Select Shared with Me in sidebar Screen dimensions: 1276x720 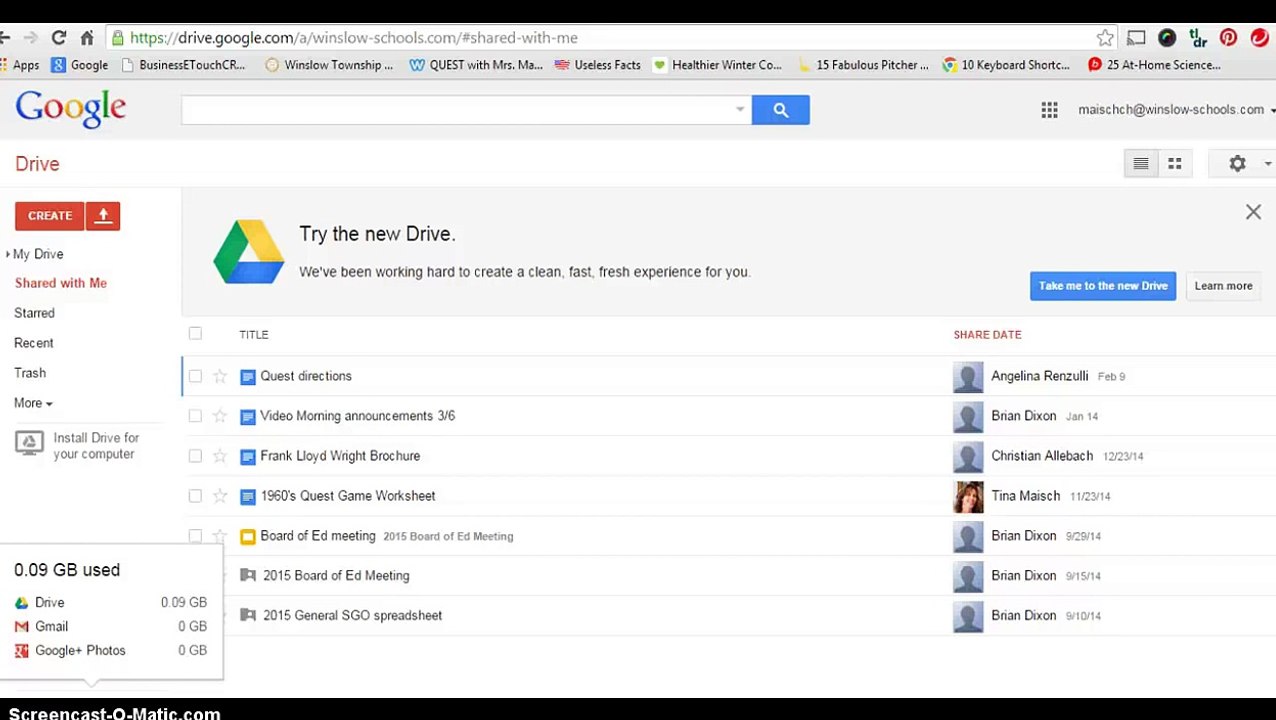point(61,283)
